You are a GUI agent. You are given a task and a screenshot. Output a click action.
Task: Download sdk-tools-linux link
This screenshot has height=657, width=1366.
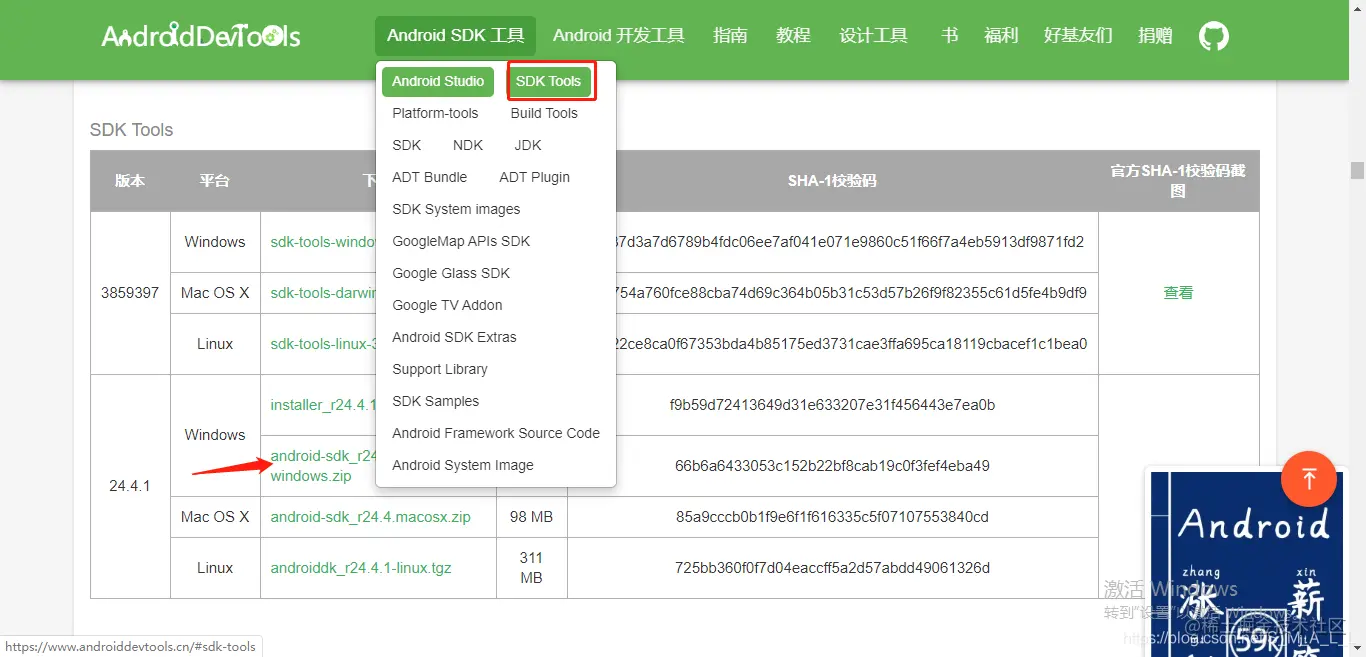pos(323,344)
